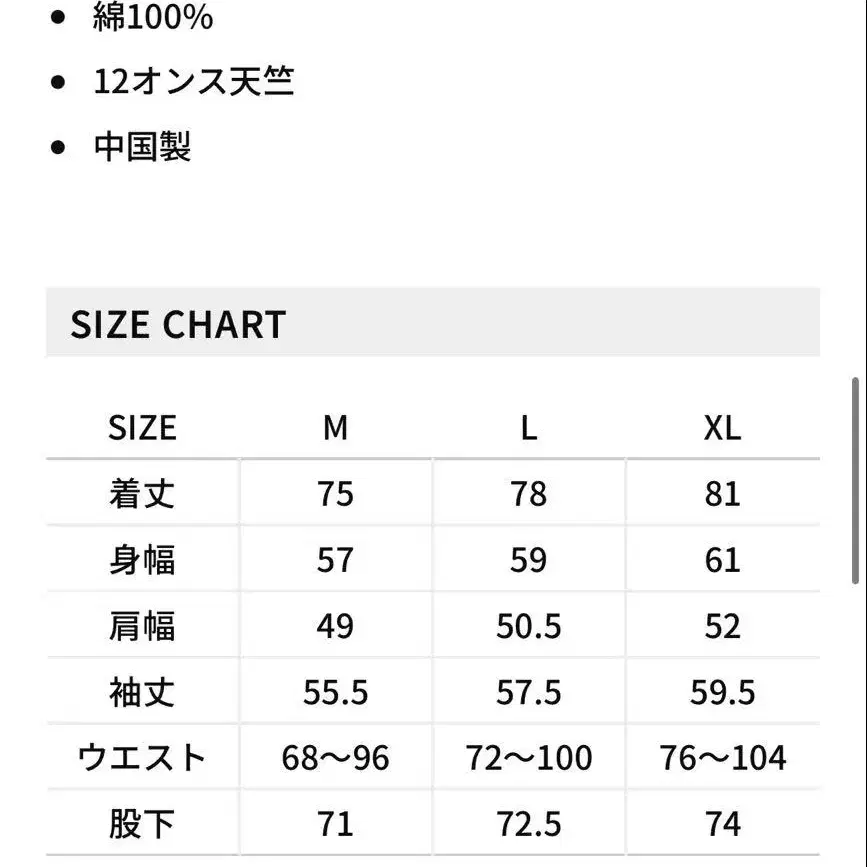Select the XL size column header
867x867 pixels.
pos(722,428)
